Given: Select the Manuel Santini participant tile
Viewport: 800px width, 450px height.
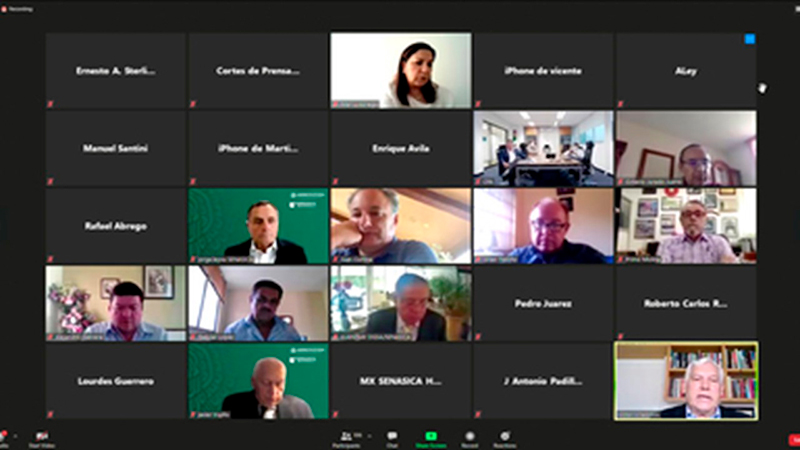Looking at the screenshot, I should [116, 148].
